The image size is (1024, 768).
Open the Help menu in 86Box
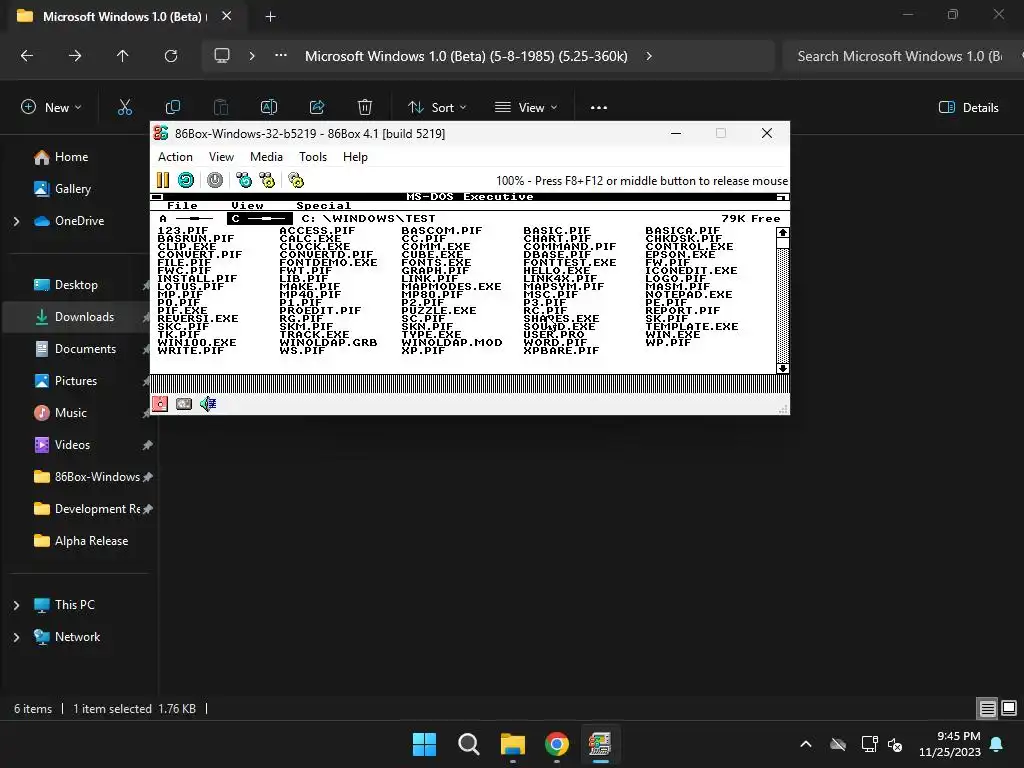click(355, 157)
